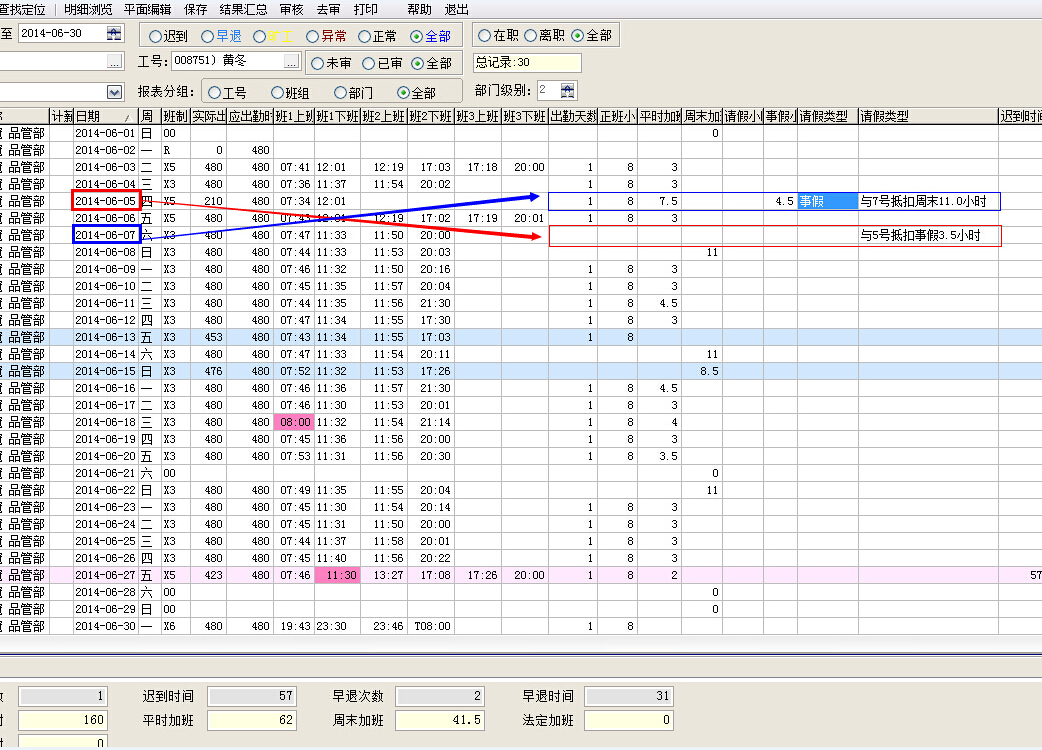The width and height of the screenshot is (1042, 750).
Task: Click the 迟到时间 summary field showing 57
Action: pyautogui.click(x=252, y=696)
